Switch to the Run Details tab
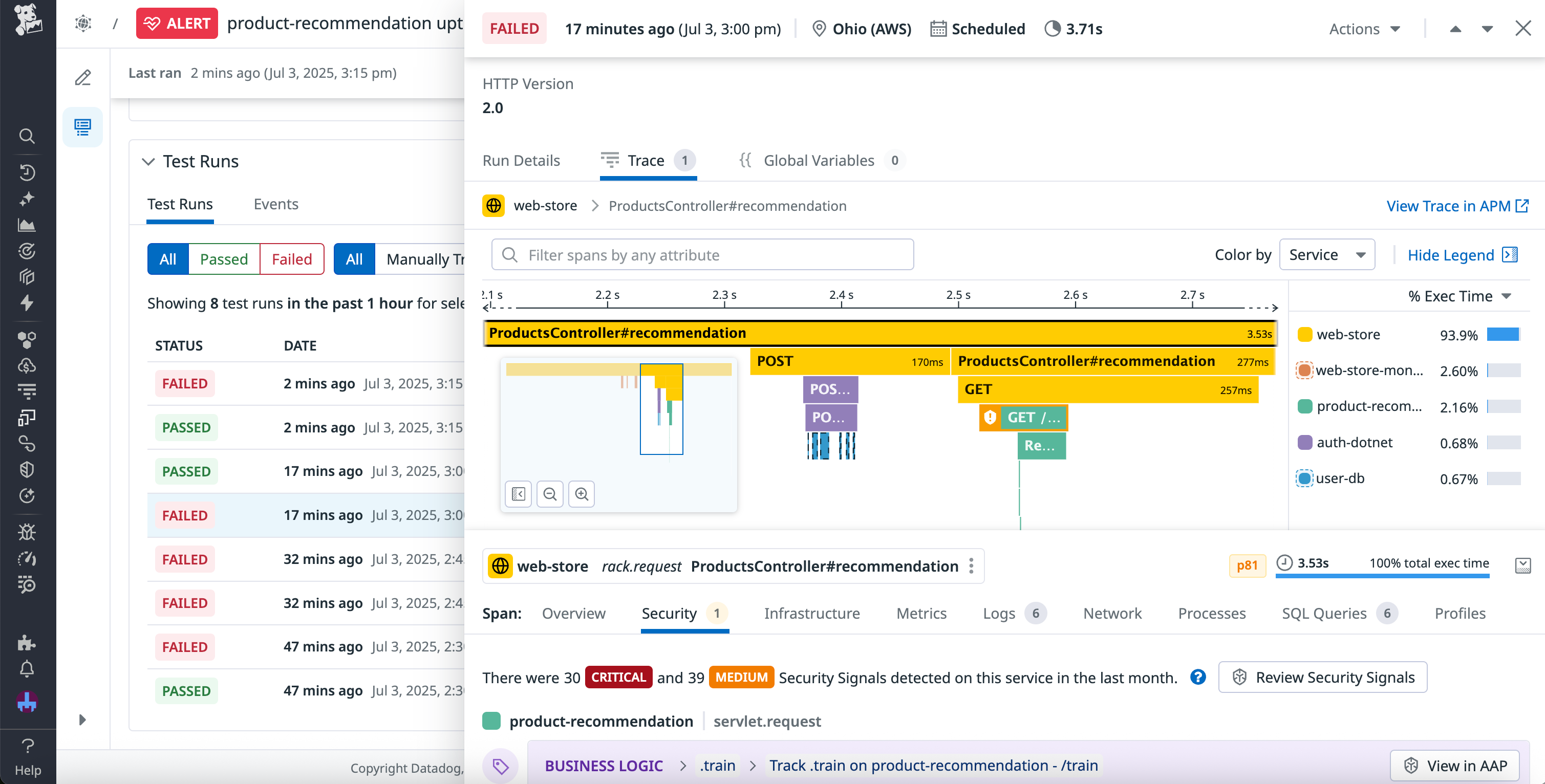This screenshot has width=1545, height=784. coord(521,161)
